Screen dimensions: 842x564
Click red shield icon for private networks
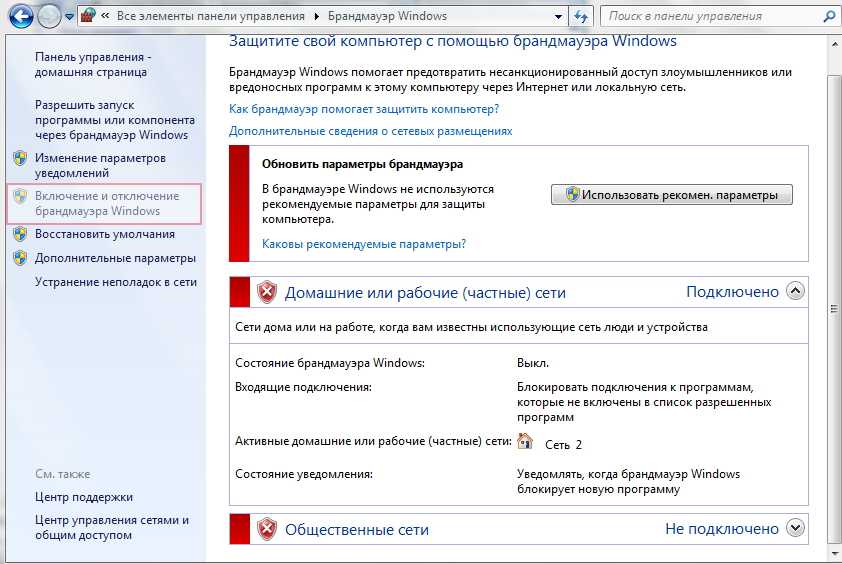click(267, 292)
